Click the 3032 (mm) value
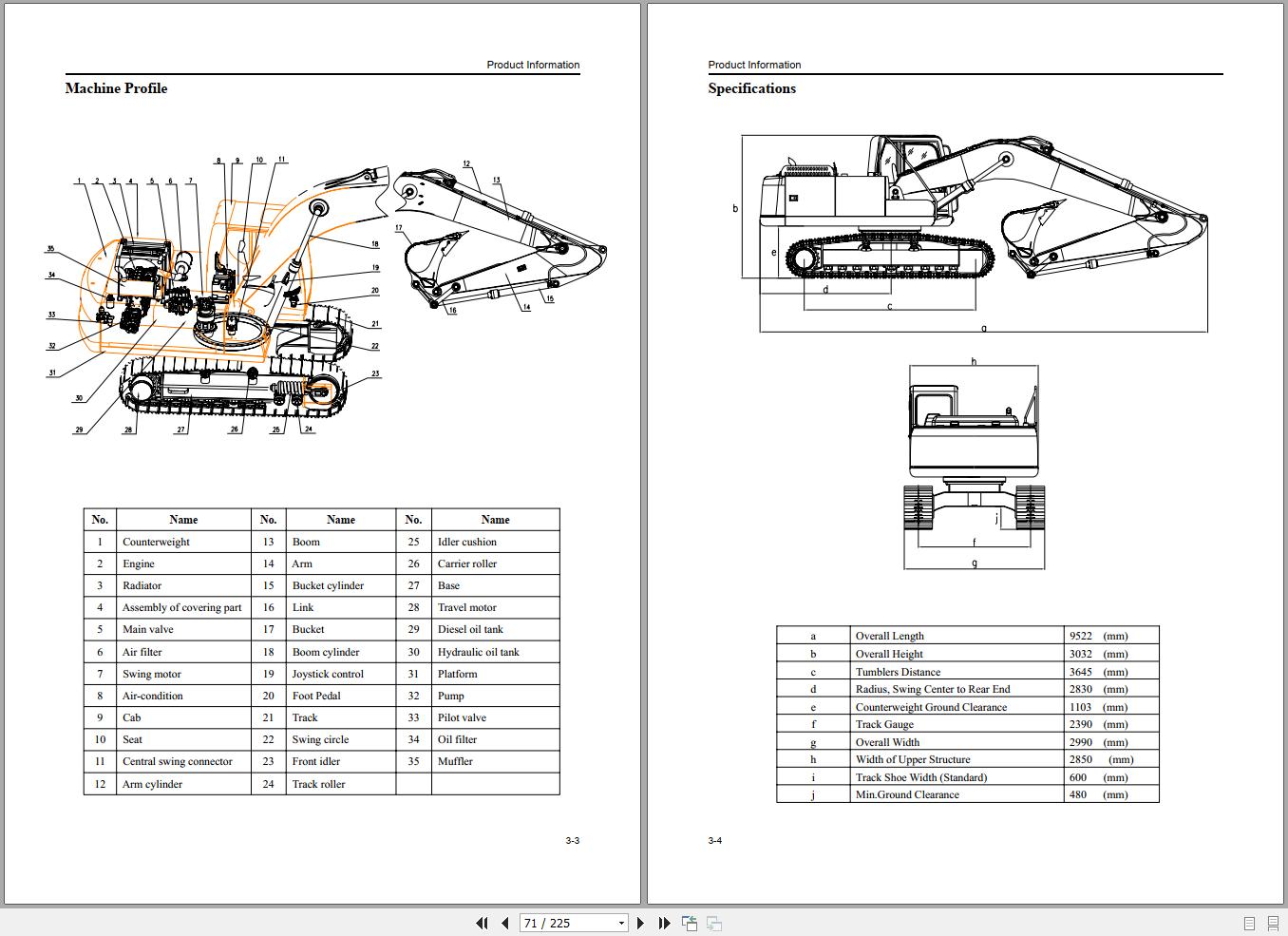1288x936 pixels. point(1099,654)
